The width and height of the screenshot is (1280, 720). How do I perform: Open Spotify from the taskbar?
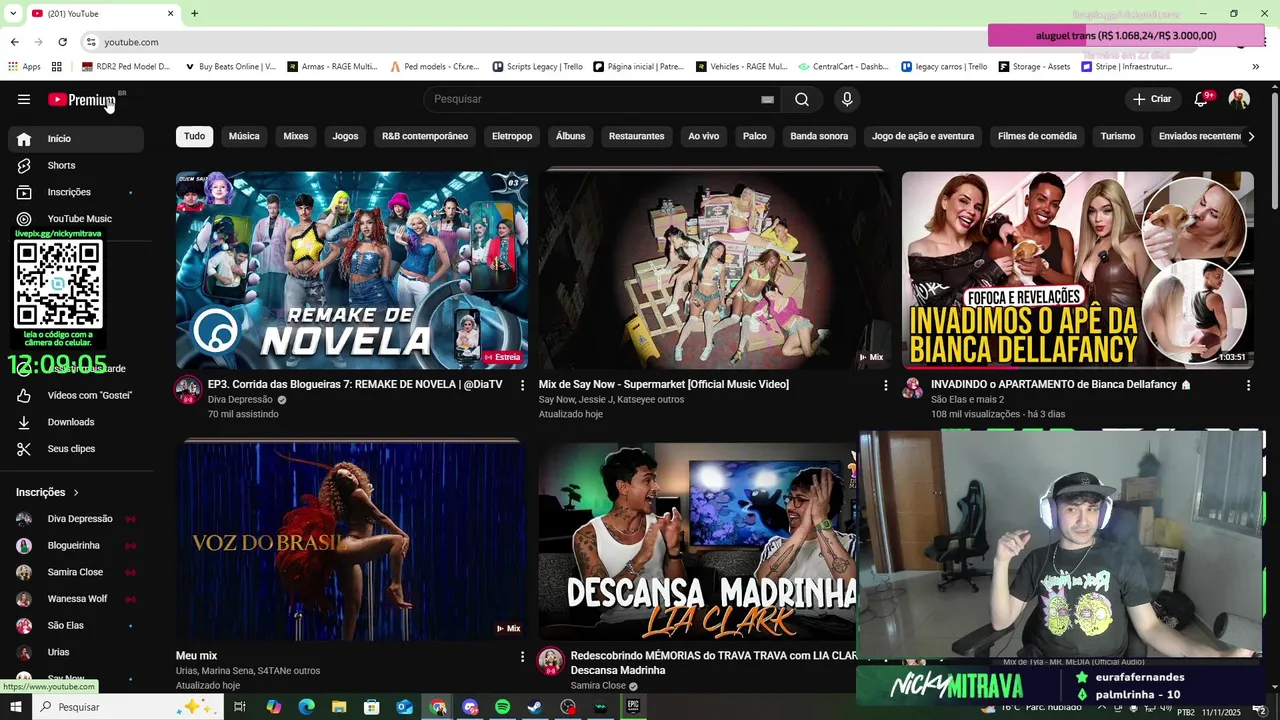coord(502,707)
